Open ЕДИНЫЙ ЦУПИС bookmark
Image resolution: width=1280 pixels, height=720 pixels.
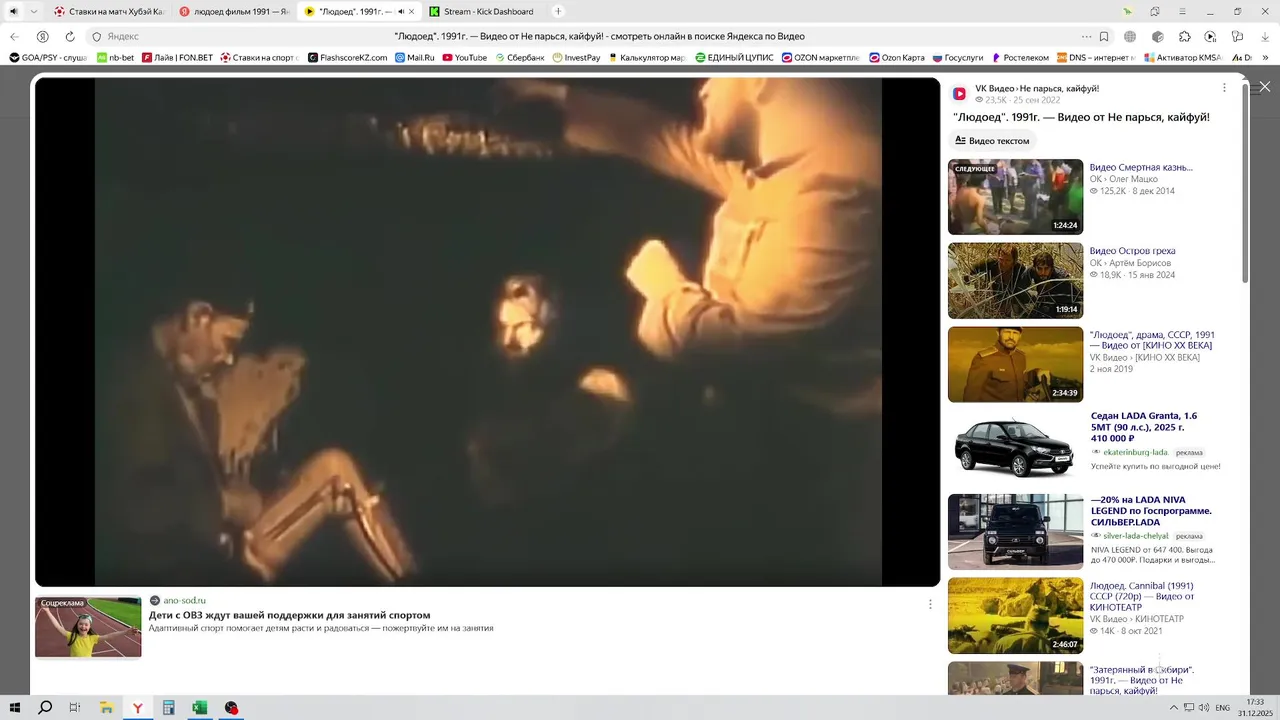tap(735, 58)
